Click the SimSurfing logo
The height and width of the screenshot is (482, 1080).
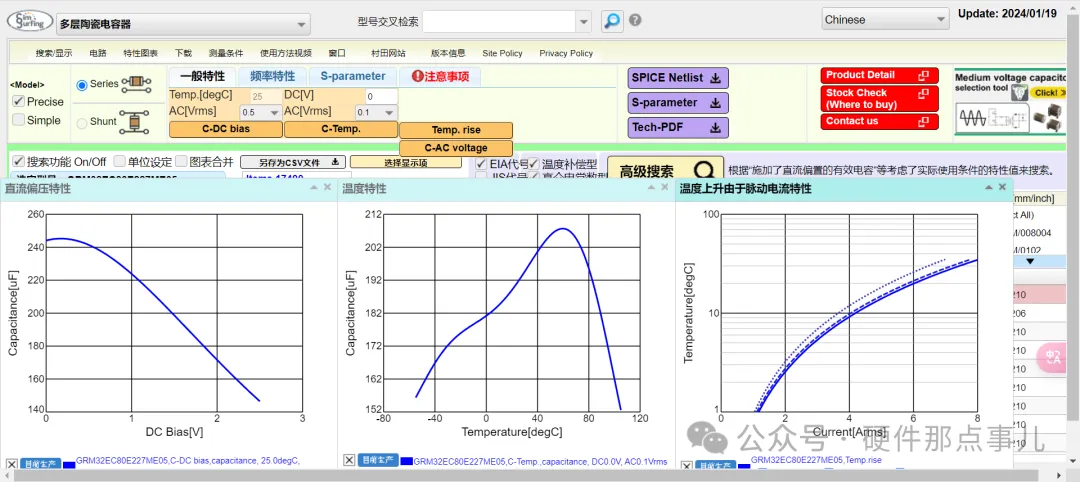pos(28,21)
